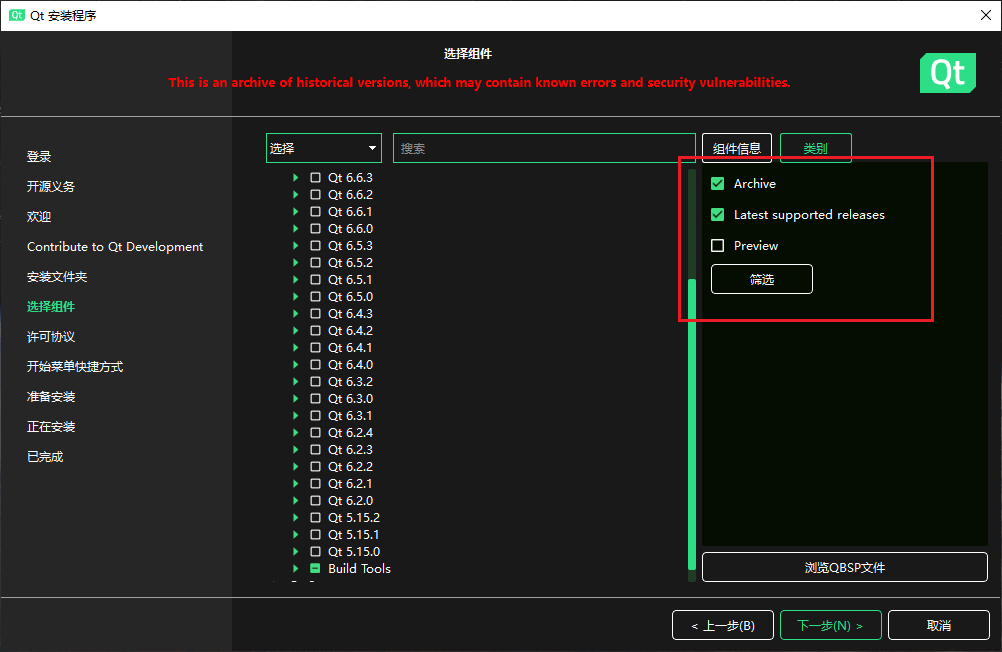Go back with 上一步(B) button
The width and height of the screenshot is (1002, 652).
[x=722, y=625]
